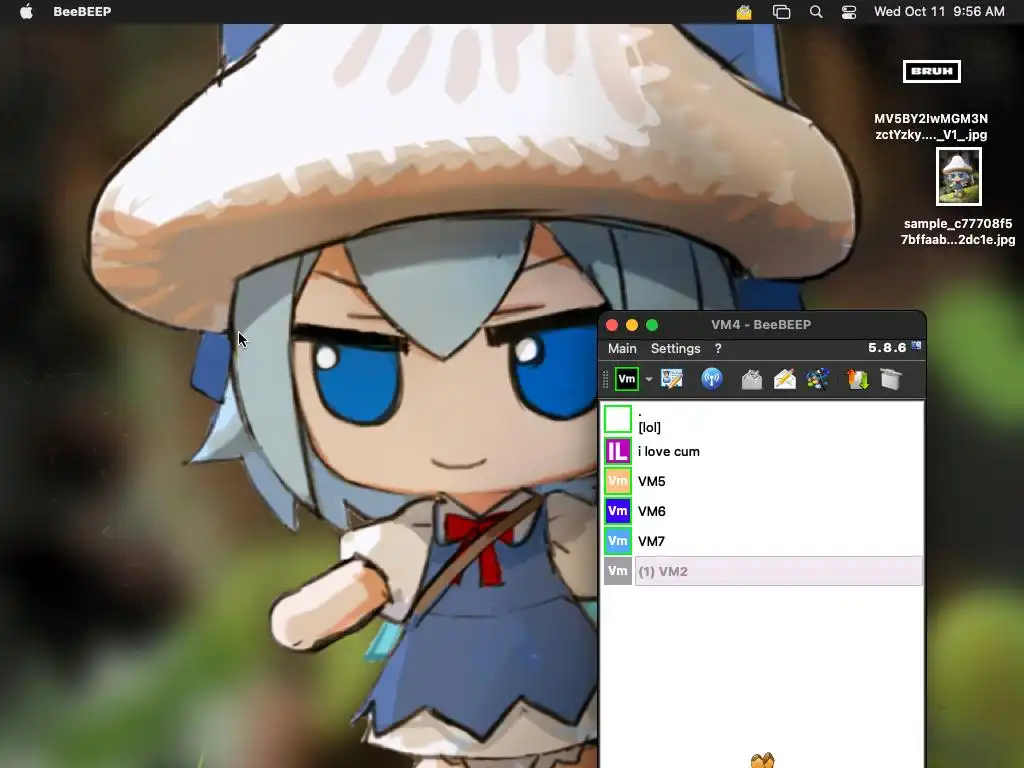Click the small icon next to version 5.8.6

[916, 346]
